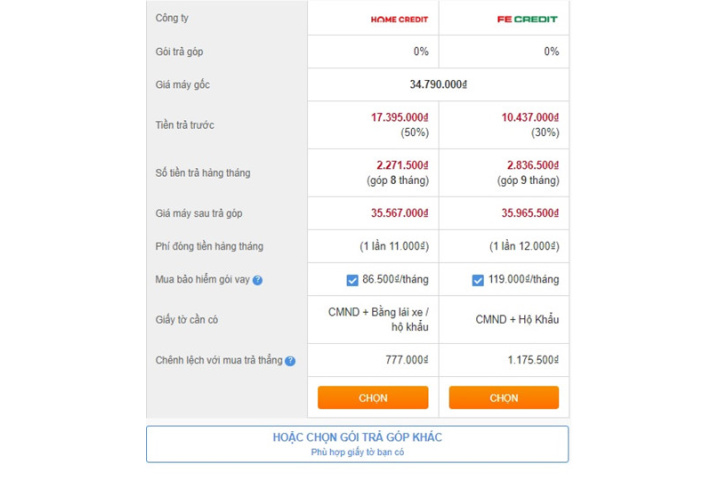Viewport: 720px width, 480px height.
Task: Click the original price 34.790.000₫
Action: click(438, 85)
